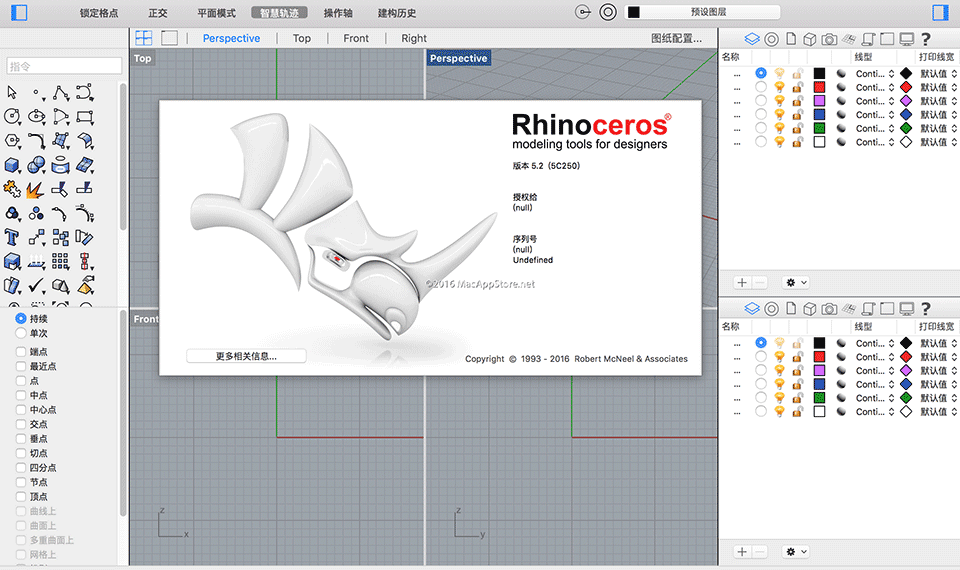
Task: Select the 单次 radio button
Action: [x=21, y=333]
